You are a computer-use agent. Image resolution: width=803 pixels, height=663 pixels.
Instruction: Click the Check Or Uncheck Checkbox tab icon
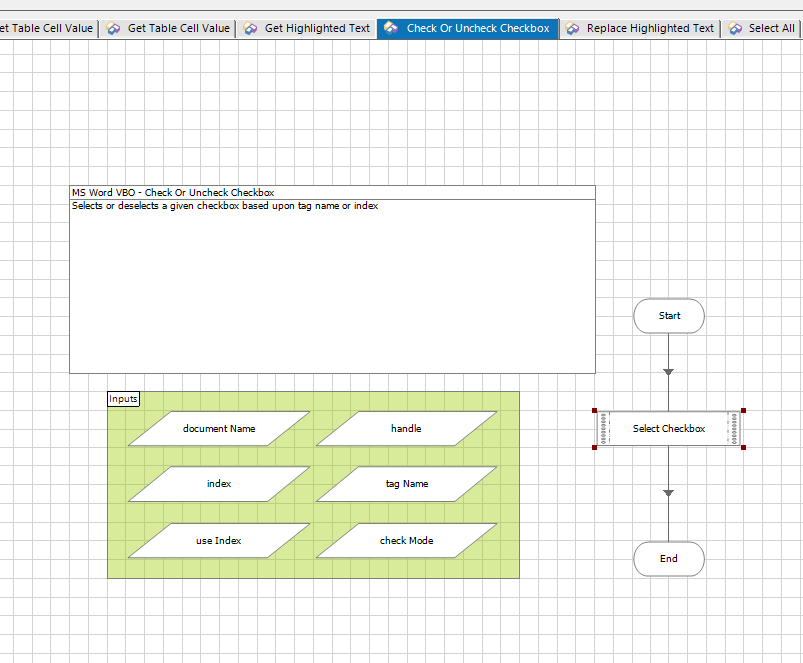click(392, 29)
